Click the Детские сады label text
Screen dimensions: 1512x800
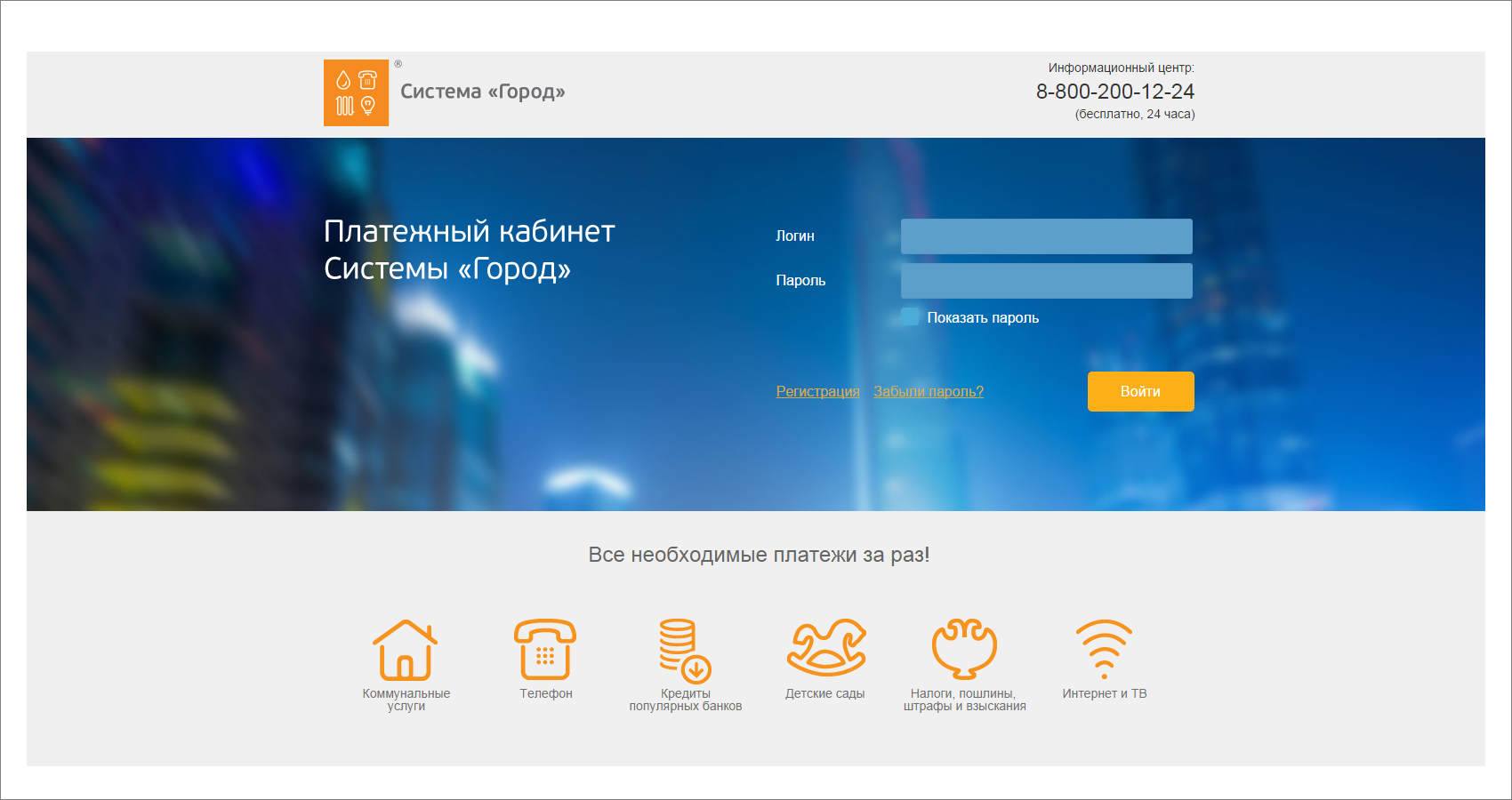coord(825,693)
